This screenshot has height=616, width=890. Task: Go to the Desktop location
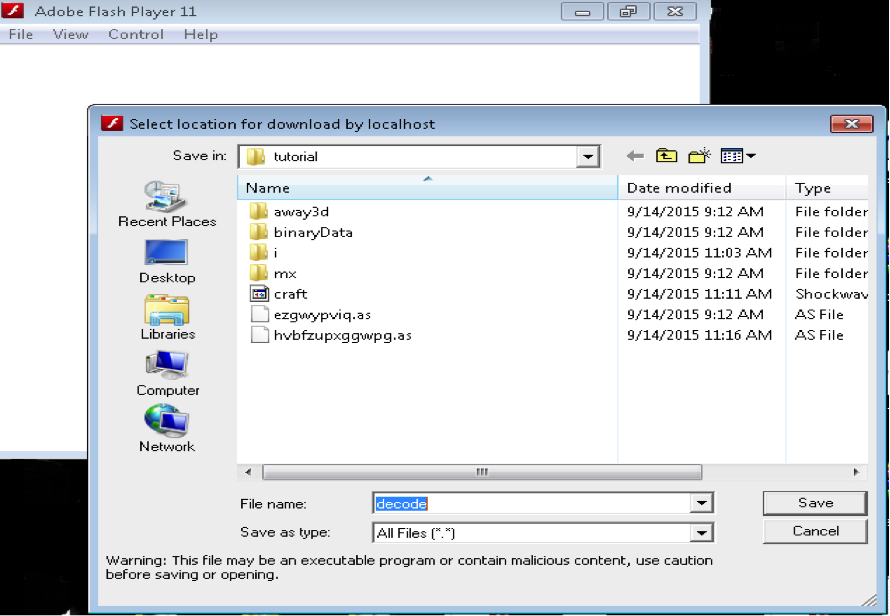tap(167, 261)
